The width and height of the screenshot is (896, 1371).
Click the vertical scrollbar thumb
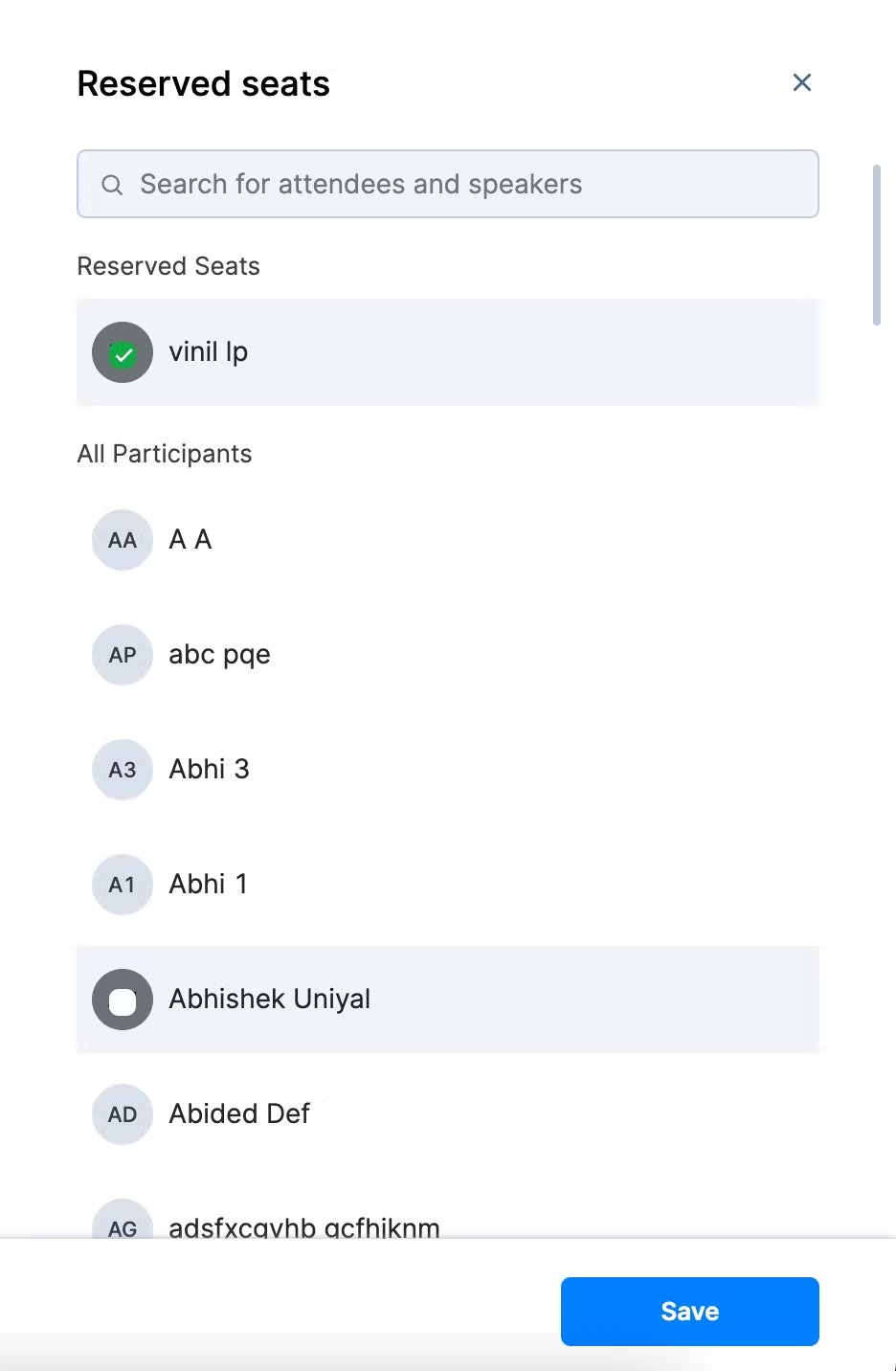pyautogui.click(x=876, y=245)
